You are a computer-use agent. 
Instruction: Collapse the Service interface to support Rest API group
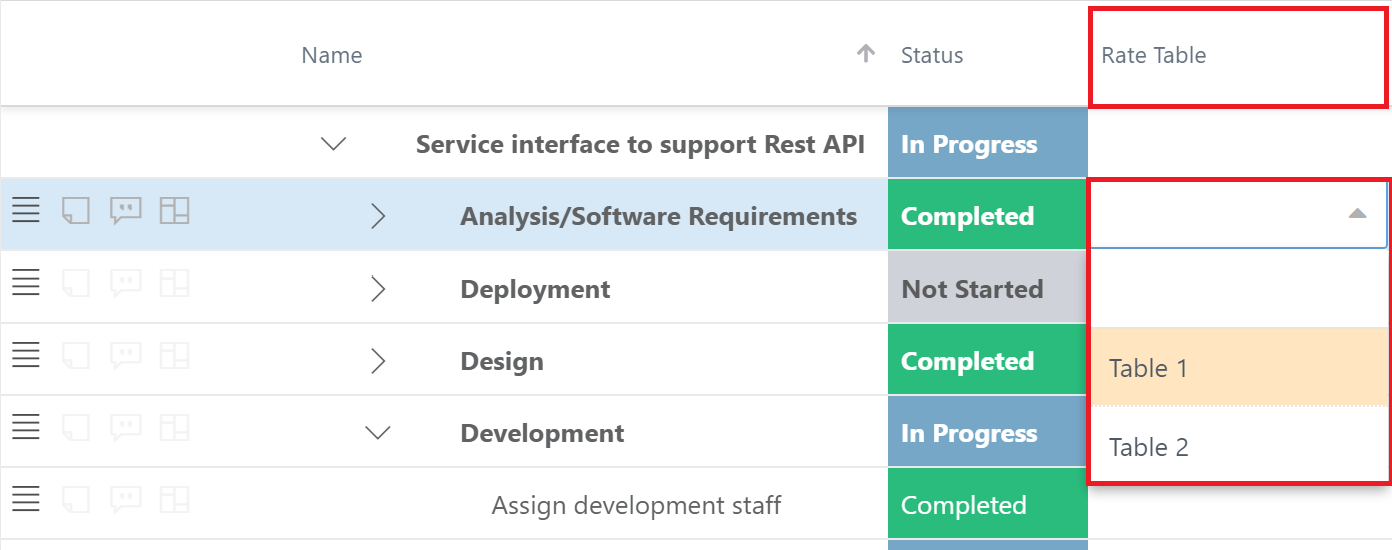pos(333,144)
